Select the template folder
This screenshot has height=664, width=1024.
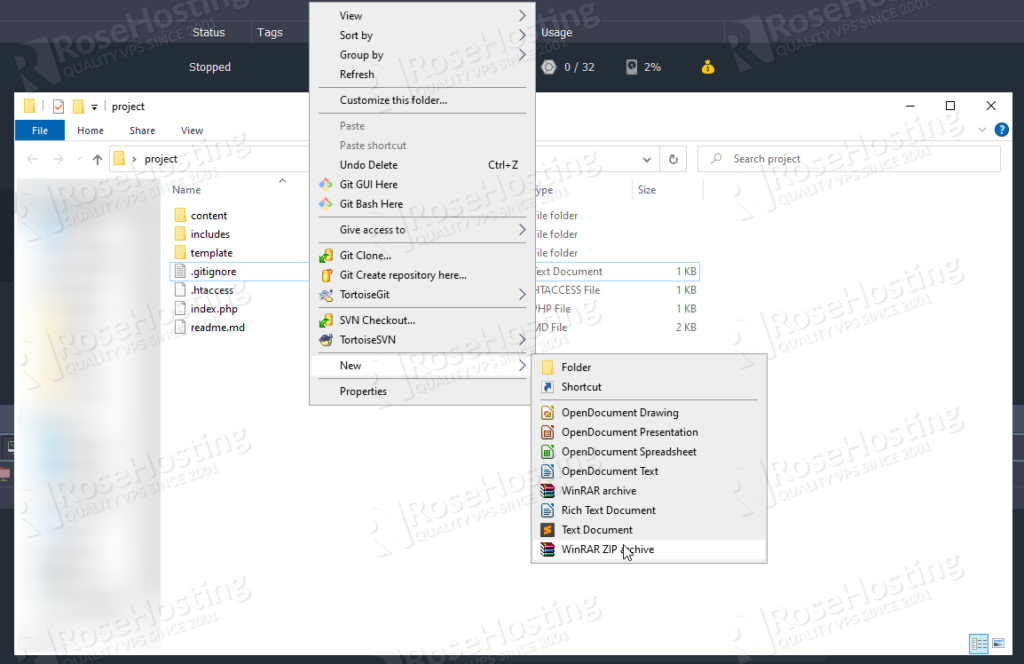coord(212,253)
